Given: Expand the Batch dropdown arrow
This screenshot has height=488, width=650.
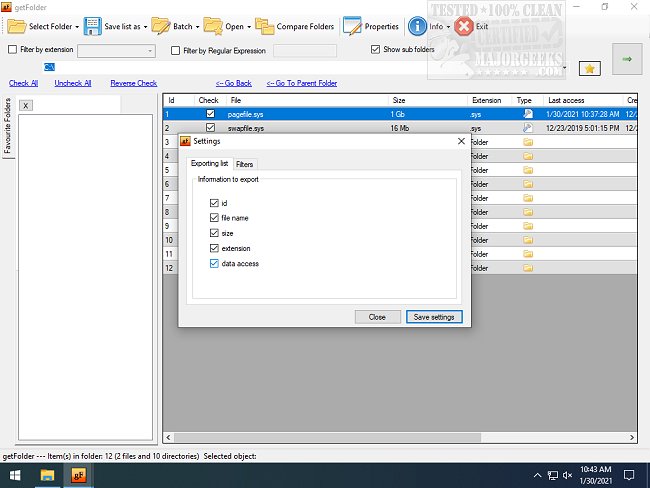Looking at the screenshot, I should tap(197, 27).
